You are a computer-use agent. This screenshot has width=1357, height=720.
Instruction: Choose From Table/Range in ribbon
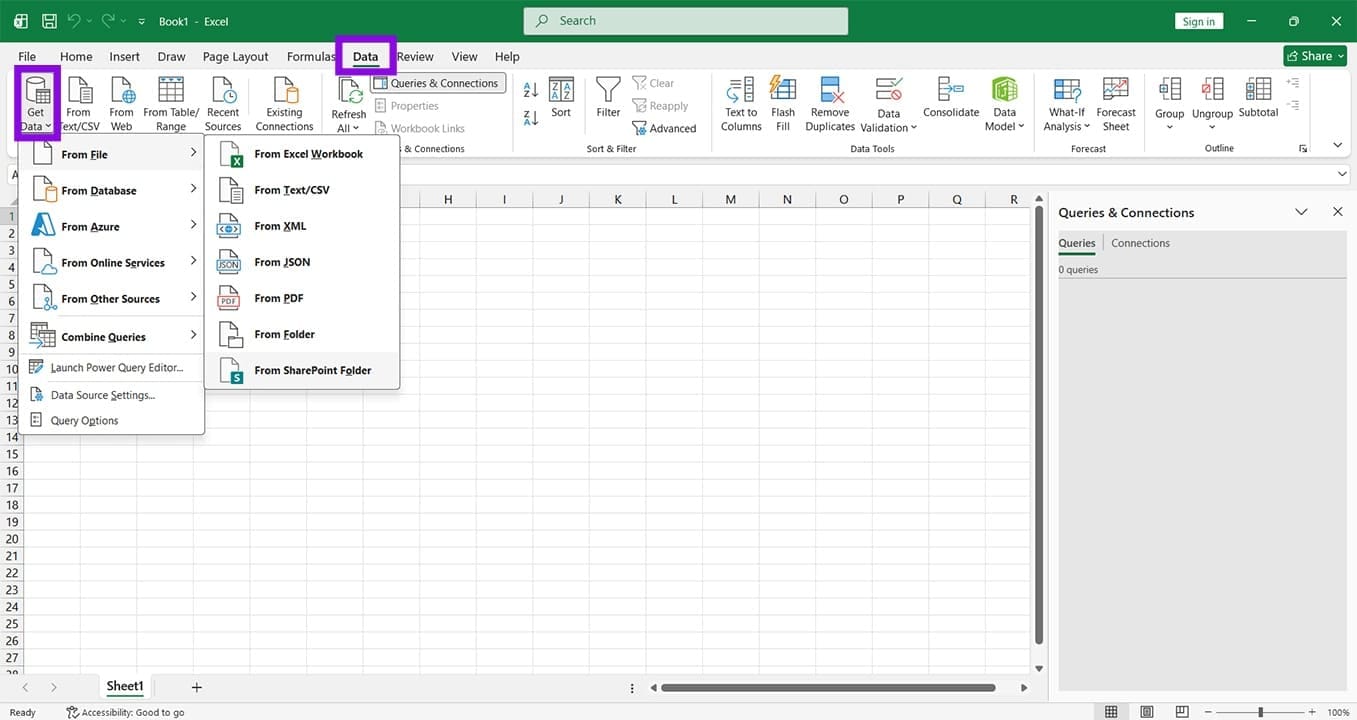tap(171, 104)
